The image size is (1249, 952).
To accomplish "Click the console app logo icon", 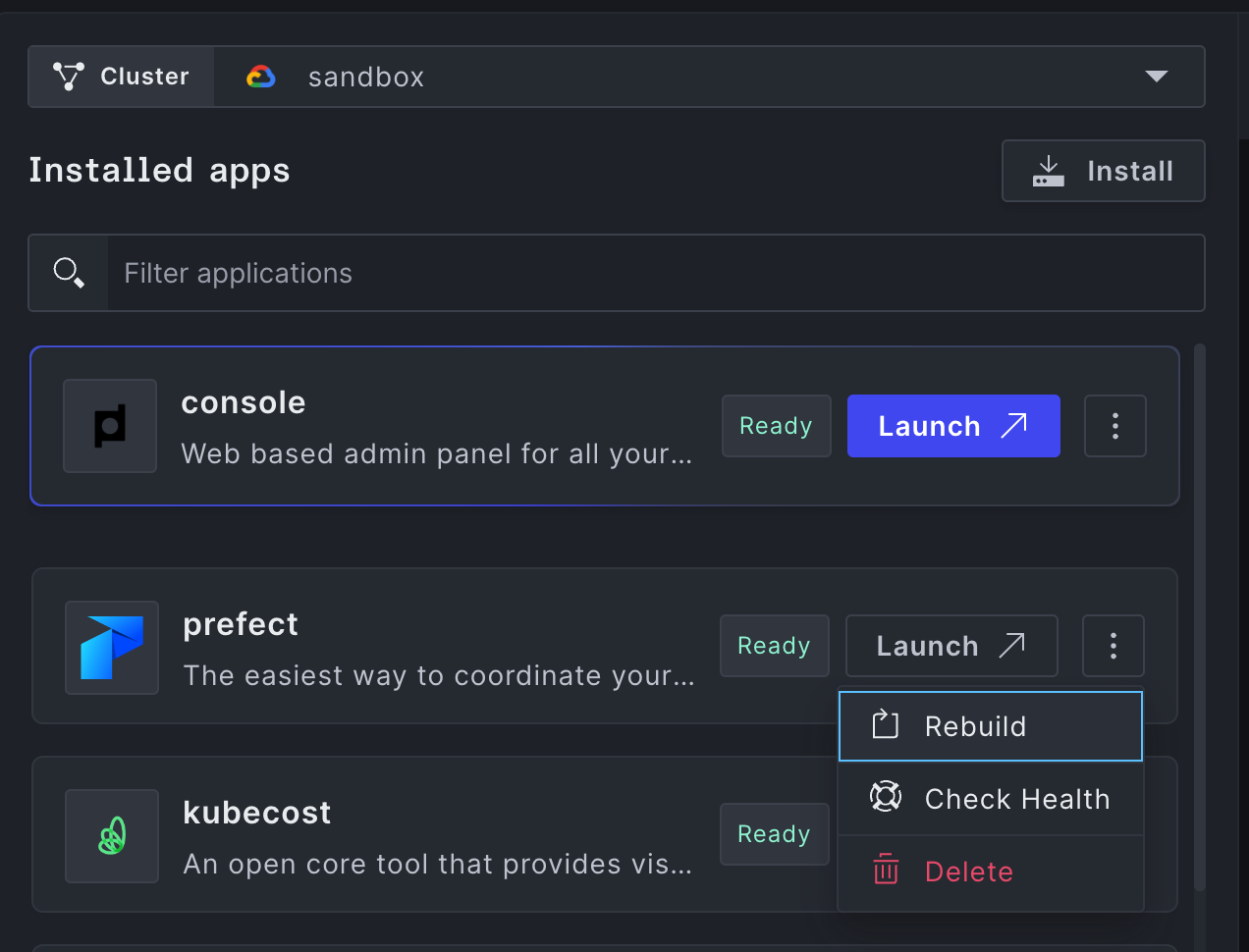I will 110,426.
